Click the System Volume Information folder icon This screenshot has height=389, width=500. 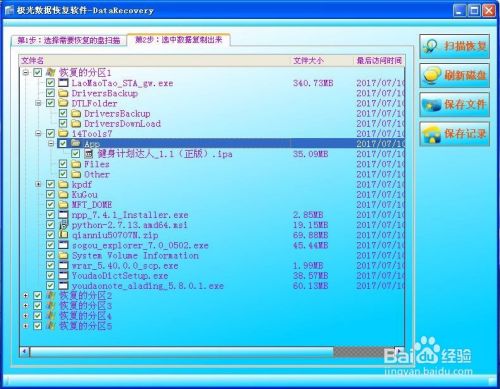63,255
